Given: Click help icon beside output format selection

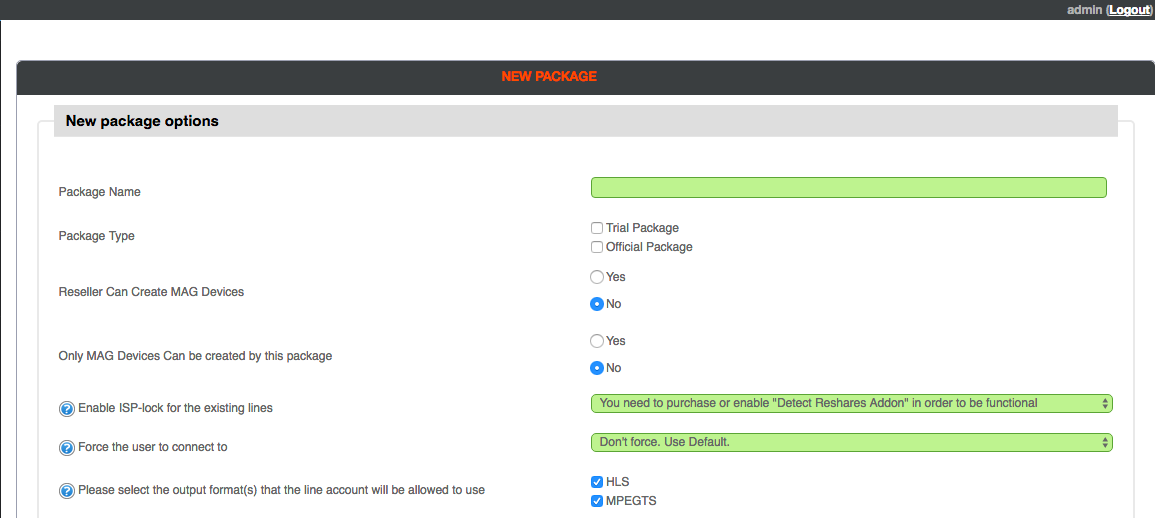Looking at the screenshot, I should click(66, 490).
